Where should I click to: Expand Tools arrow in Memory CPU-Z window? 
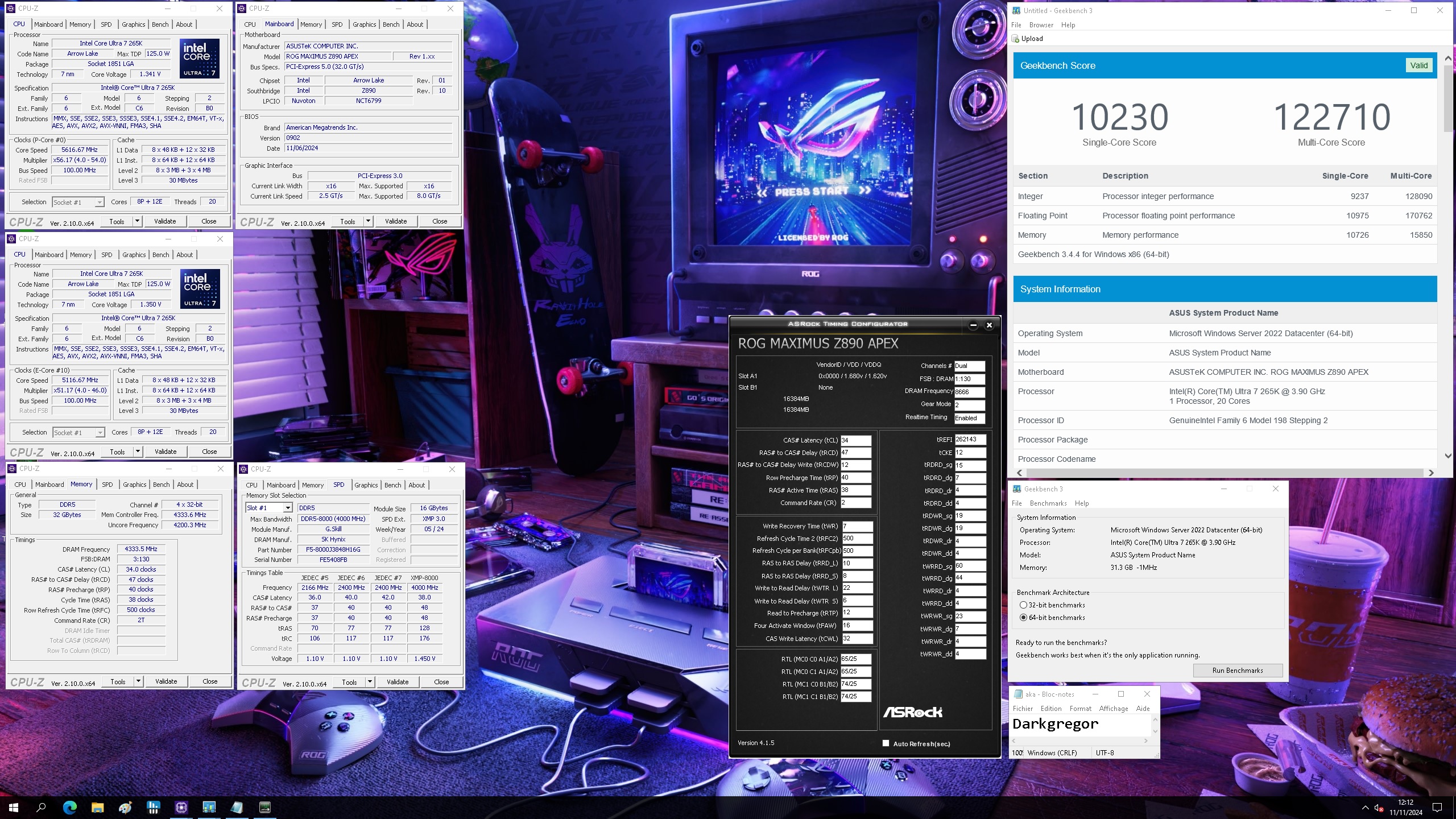[138, 681]
